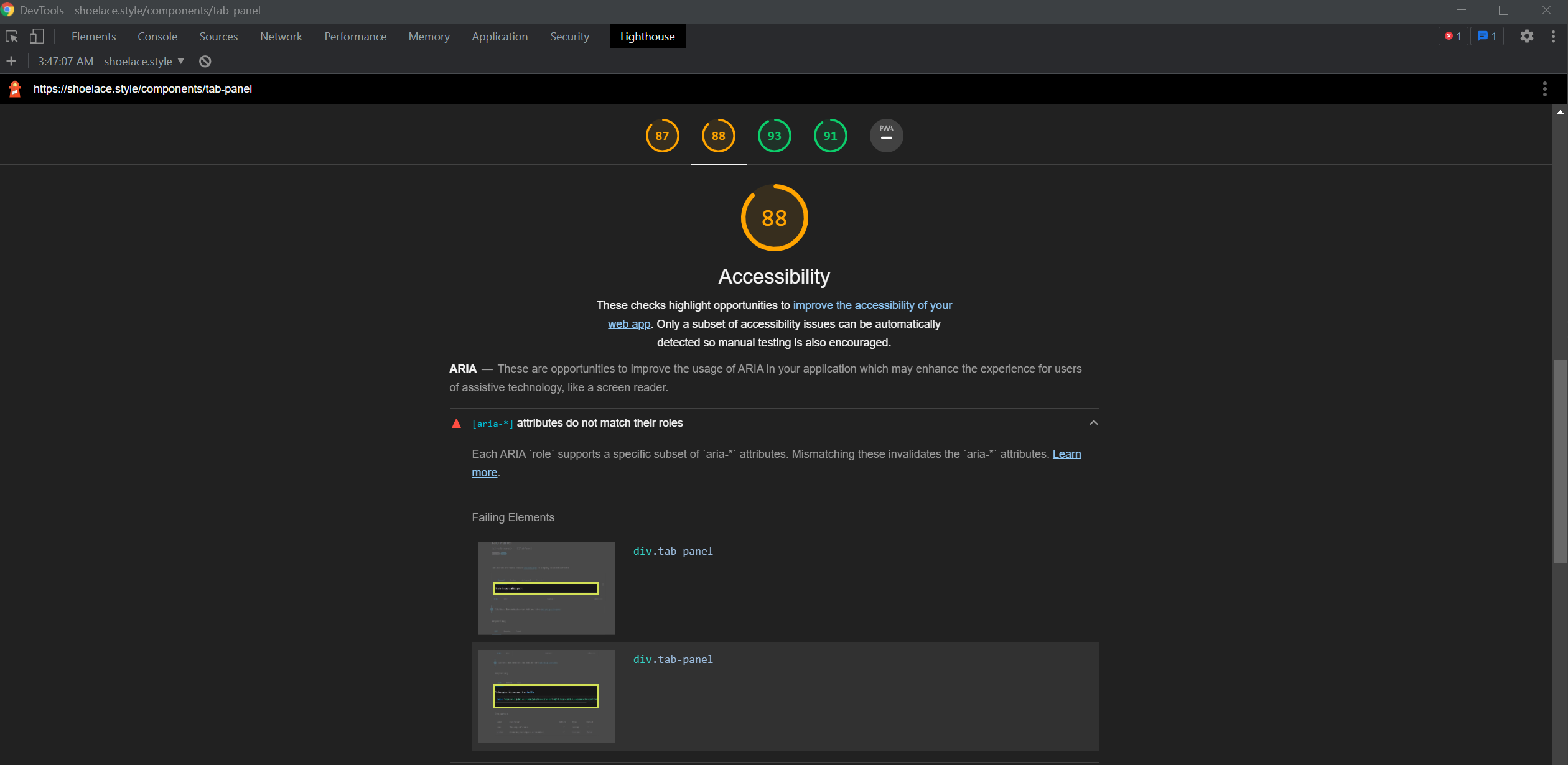Jump to the Performance score 87 gauge

tap(662, 136)
